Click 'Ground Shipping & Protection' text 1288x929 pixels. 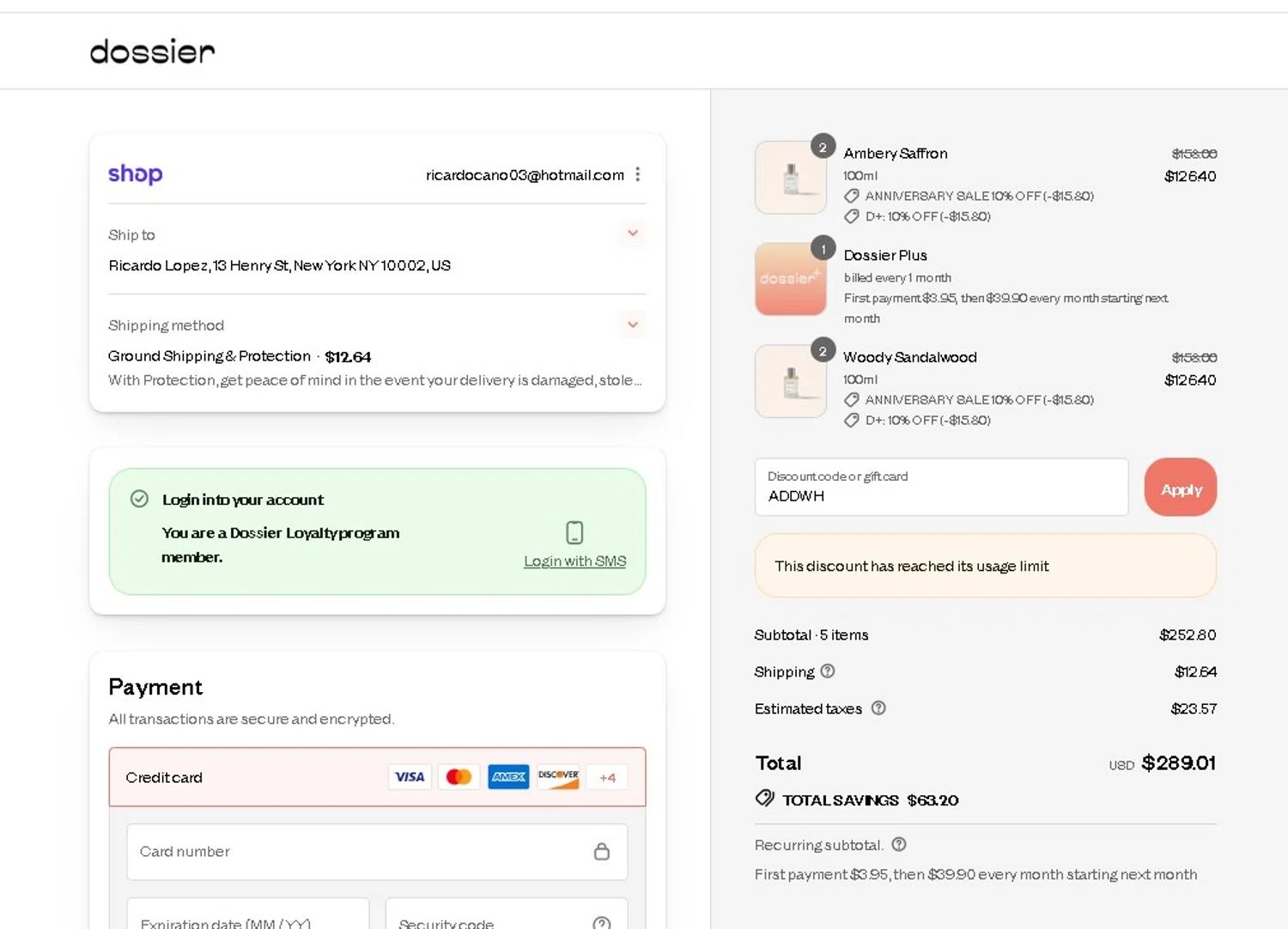[210, 355]
